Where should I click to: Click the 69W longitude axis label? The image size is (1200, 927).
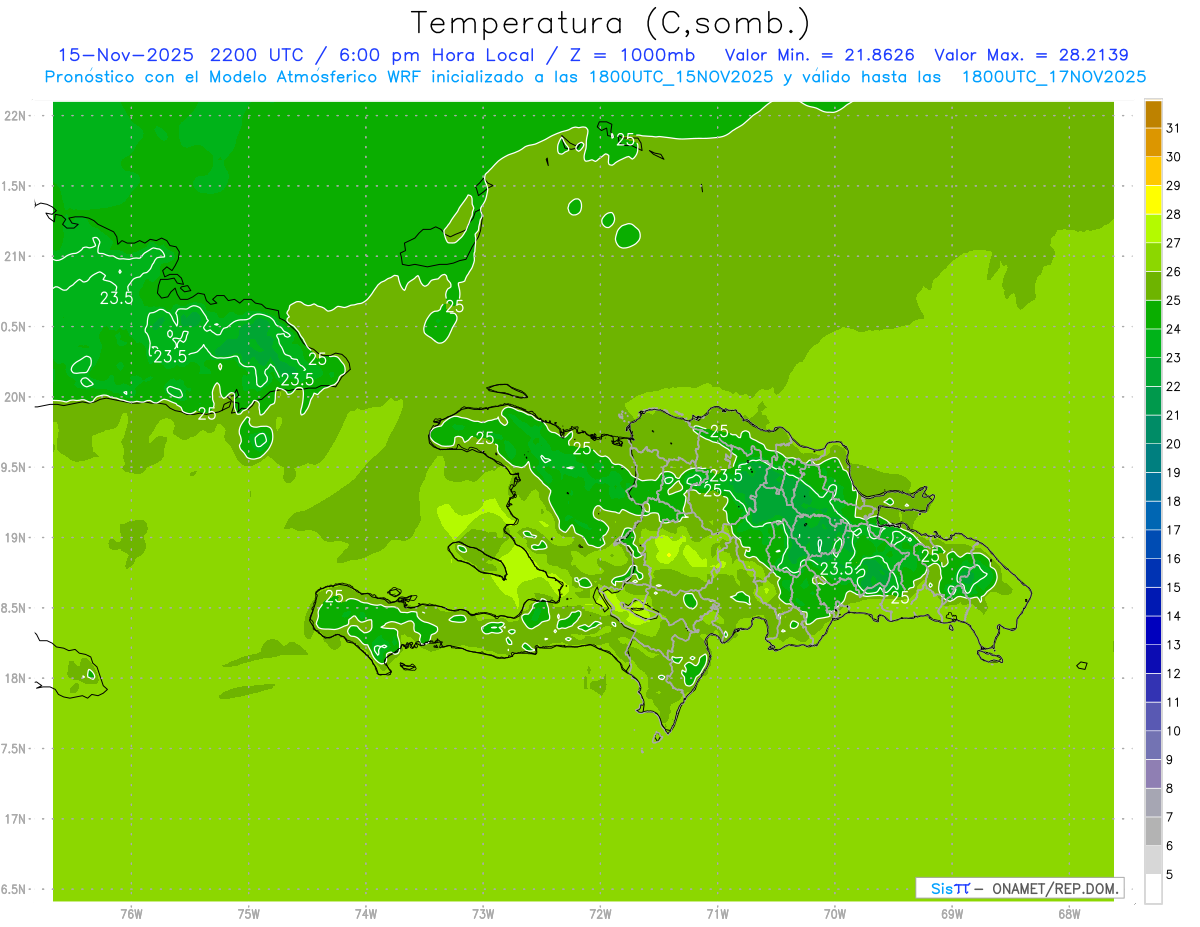point(952,914)
